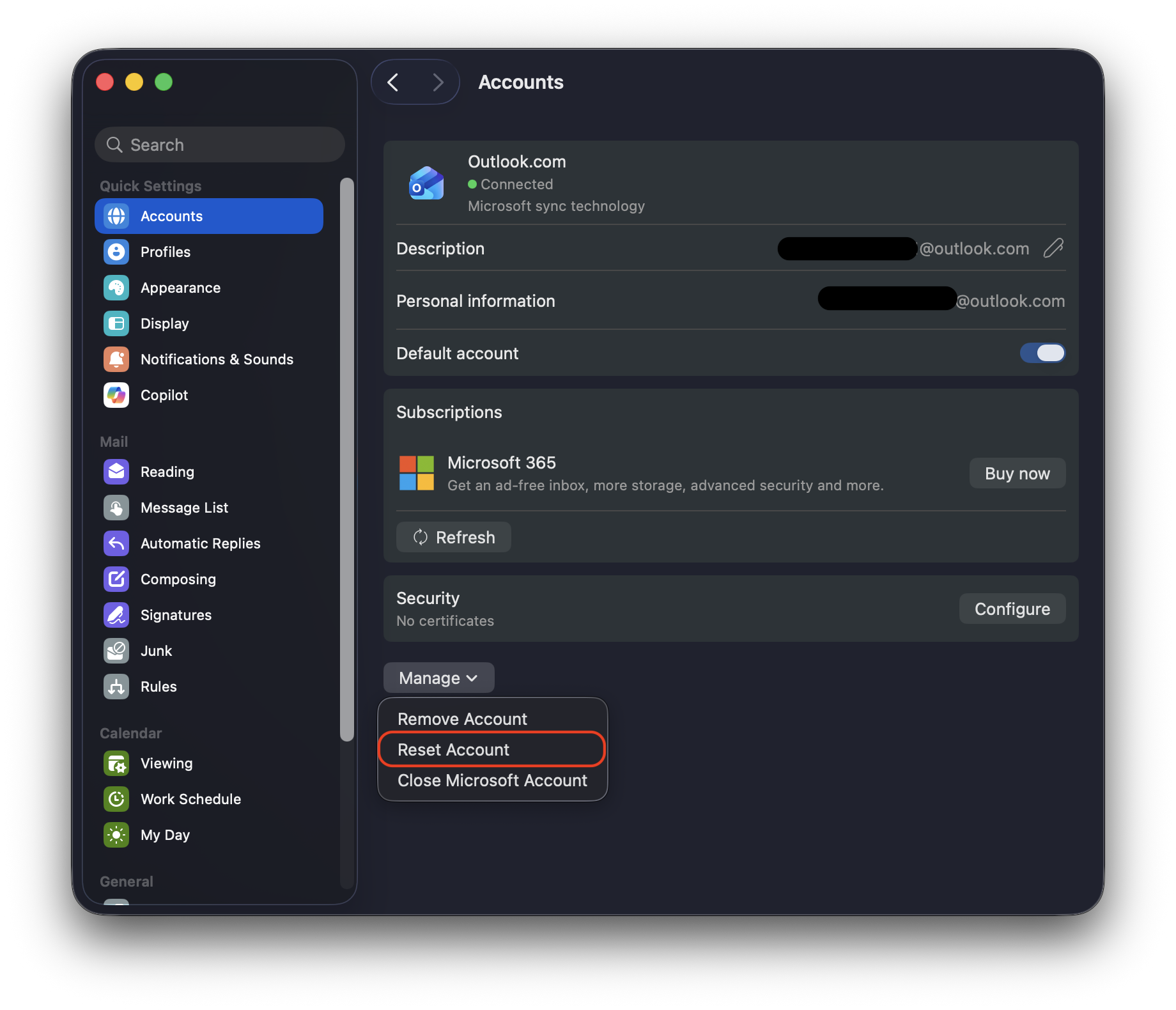Refresh the subscriptions list
Viewport: 1176px width, 1010px height.
click(453, 537)
